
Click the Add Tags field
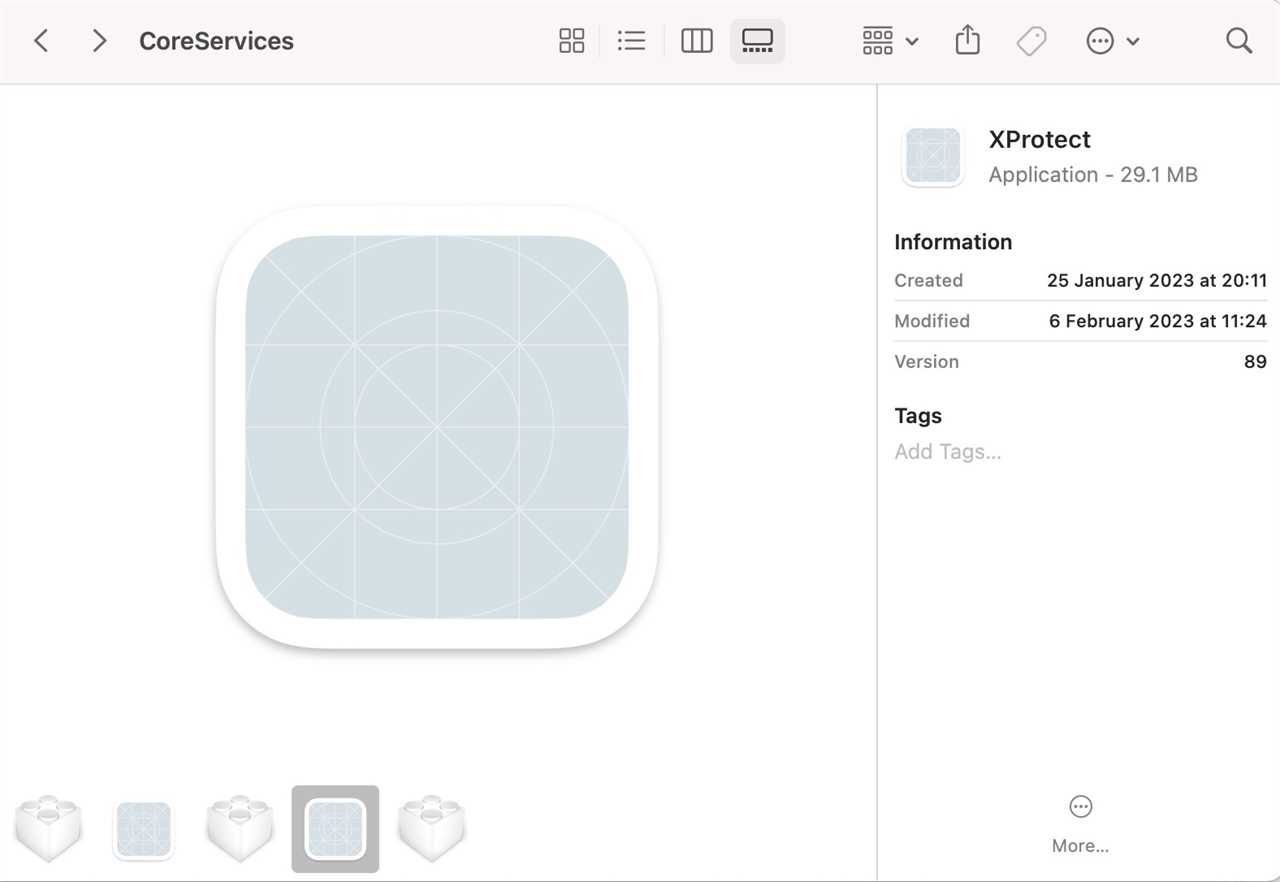tap(948, 452)
